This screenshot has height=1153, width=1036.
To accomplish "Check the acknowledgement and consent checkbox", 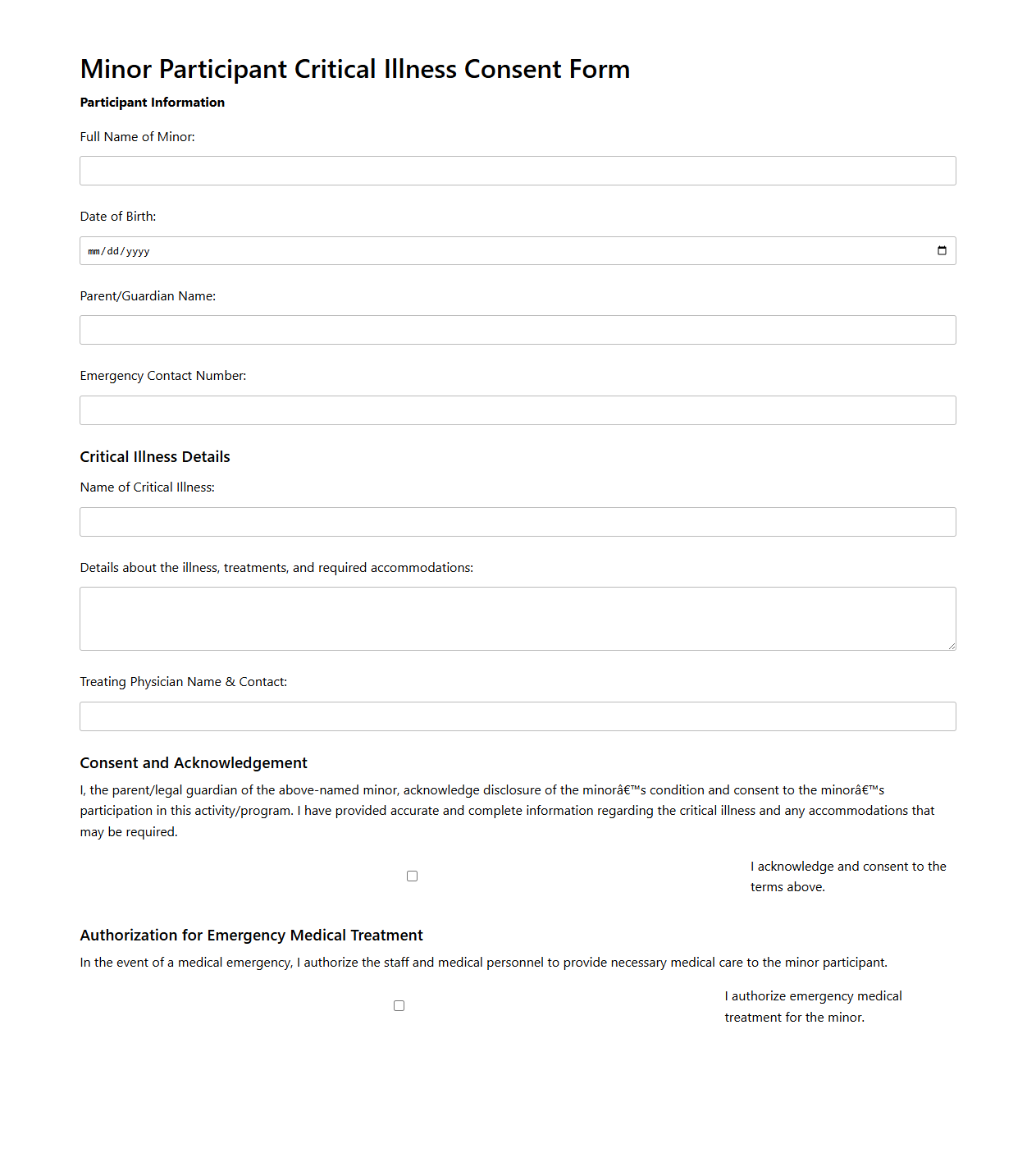I will [x=412, y=876].
